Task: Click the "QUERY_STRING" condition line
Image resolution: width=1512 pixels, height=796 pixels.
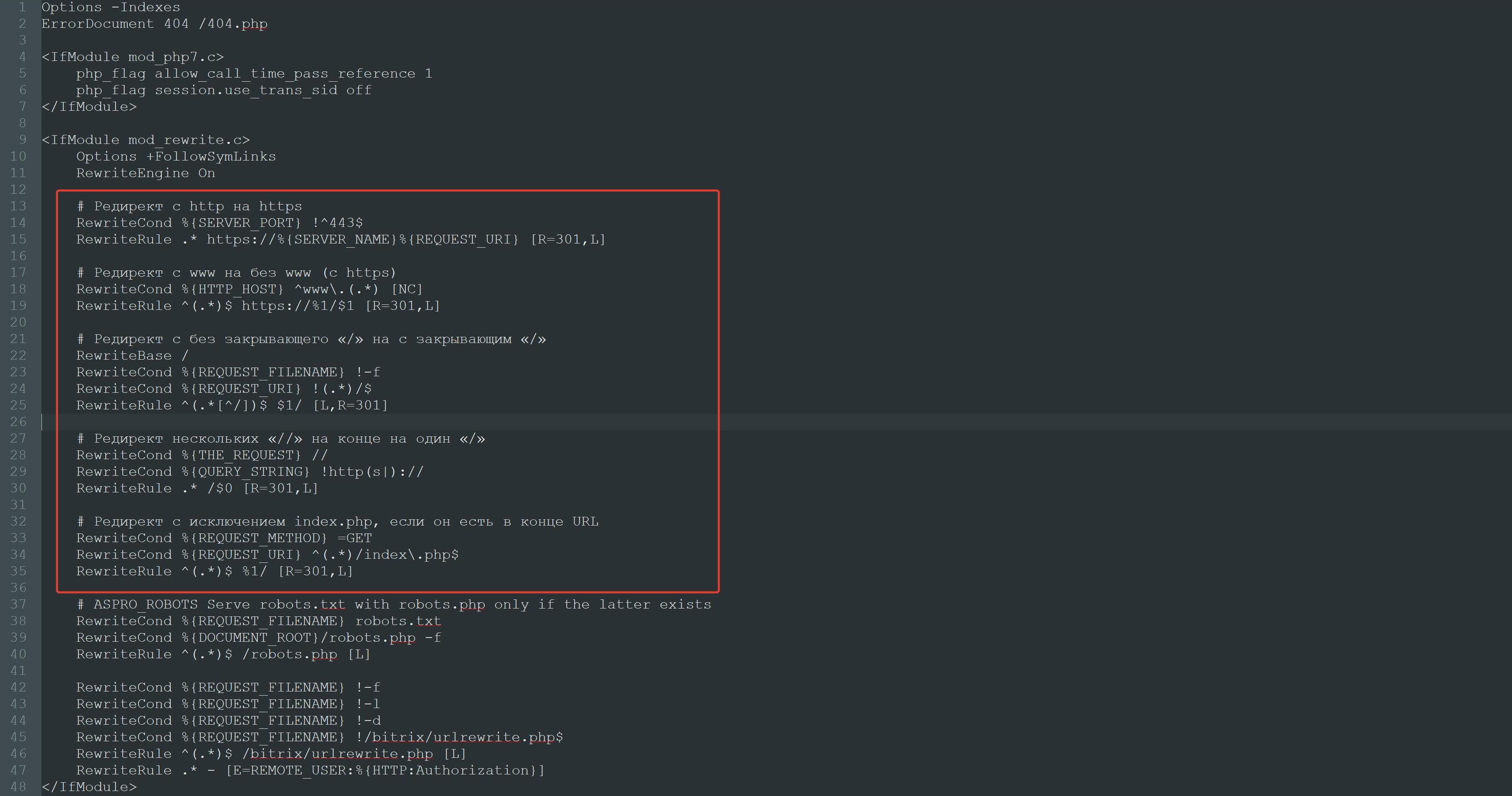Action: coord(249,472)
